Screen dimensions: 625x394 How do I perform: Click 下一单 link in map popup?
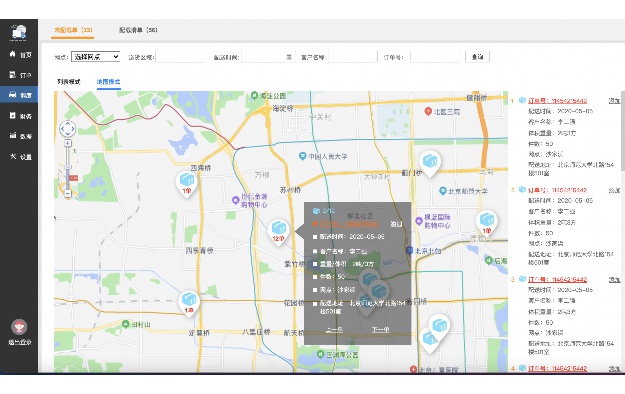pos(380,330)
